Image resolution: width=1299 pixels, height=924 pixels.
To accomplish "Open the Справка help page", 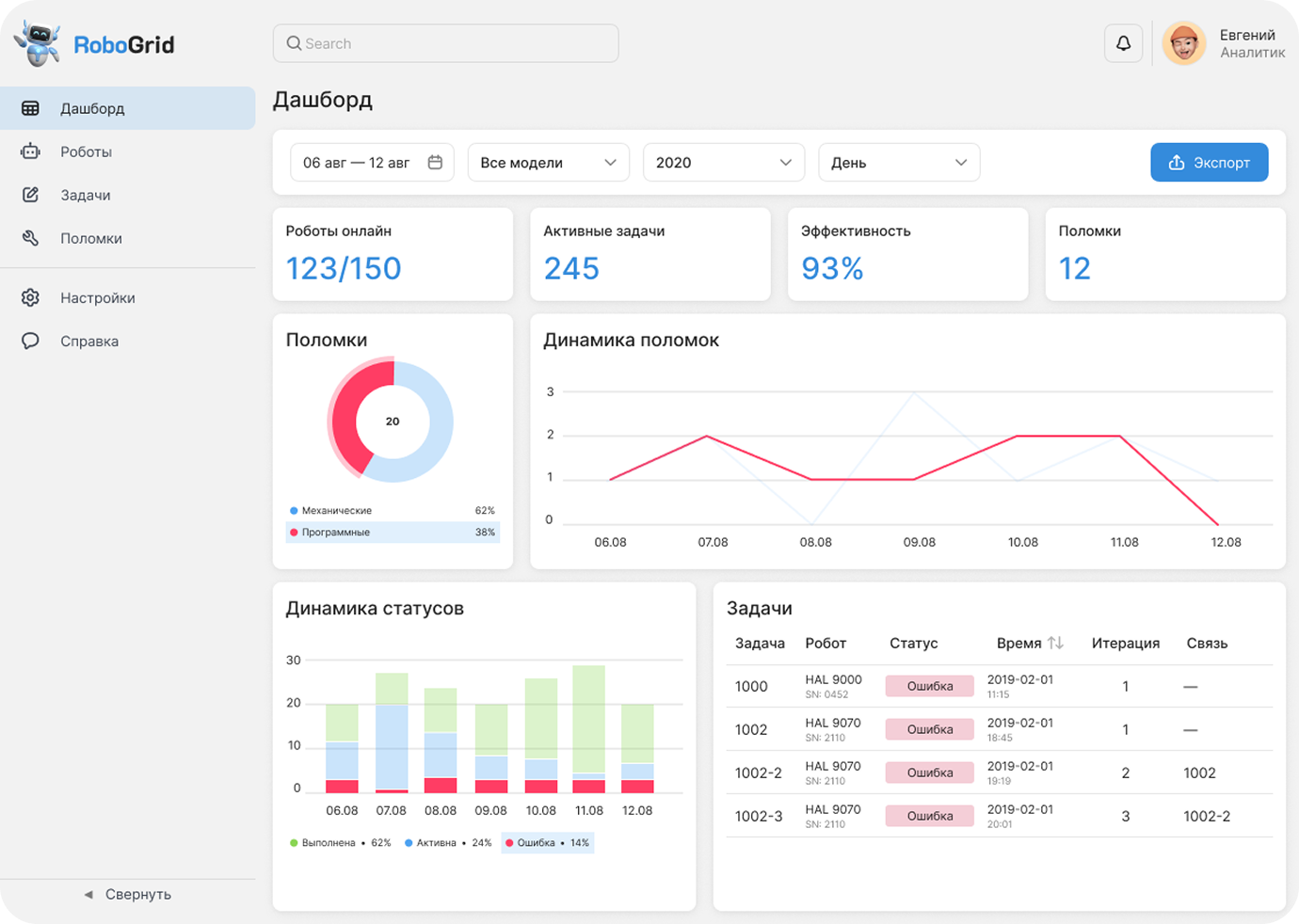I will 128,341.
